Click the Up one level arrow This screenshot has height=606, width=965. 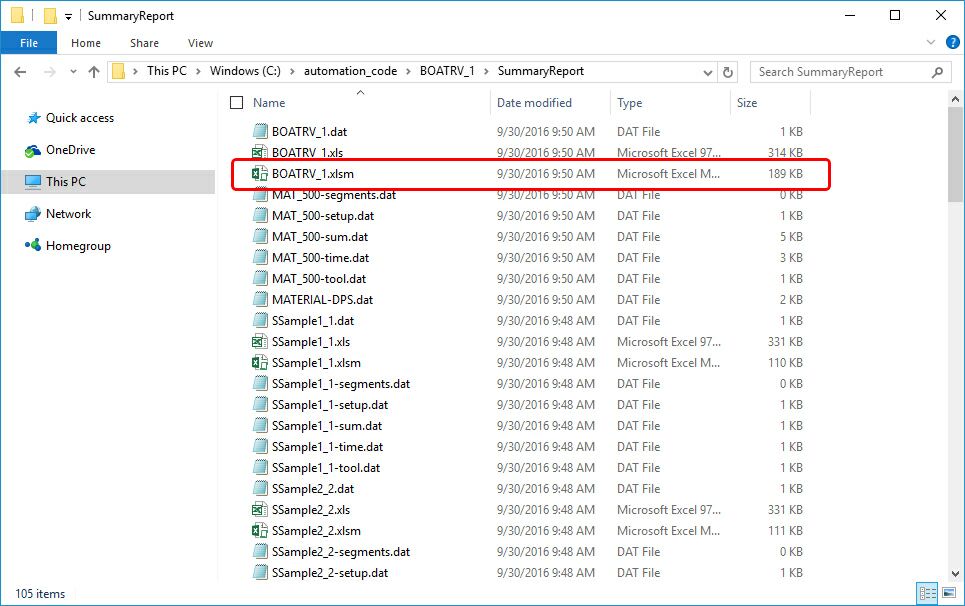94,72
